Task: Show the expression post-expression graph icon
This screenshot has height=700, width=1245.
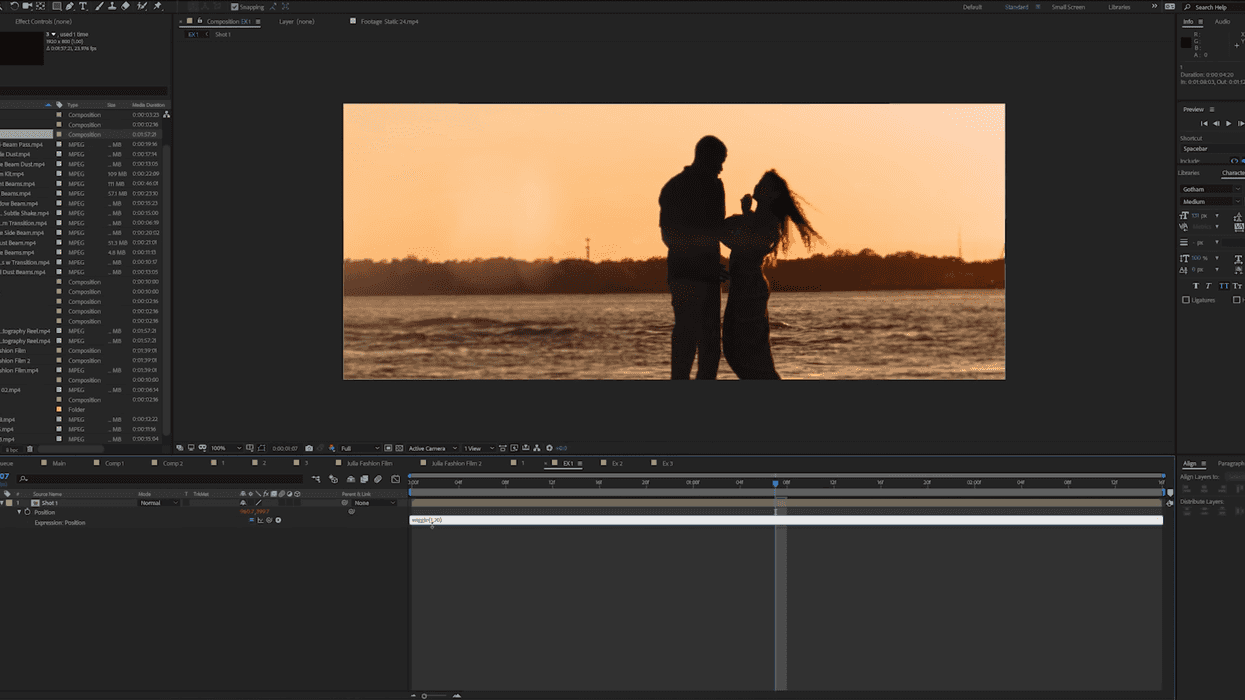Action: pos(260,520)
